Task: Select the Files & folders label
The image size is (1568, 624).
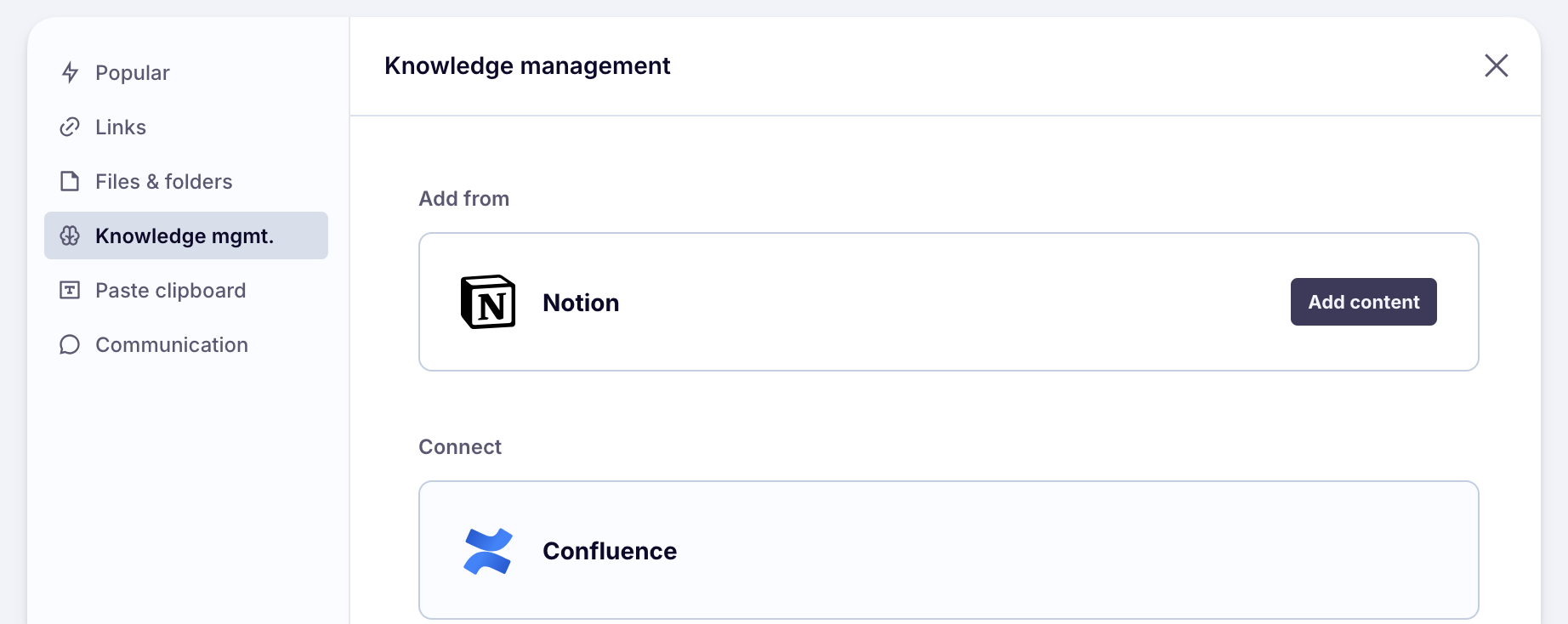Action: click(x=164, y=182)
